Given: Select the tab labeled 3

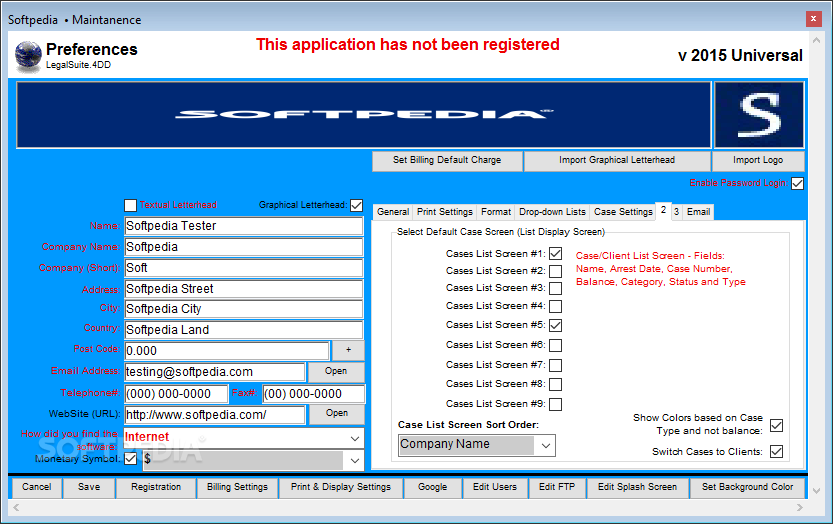Looking at the screenshot, I should pos(676,212).
